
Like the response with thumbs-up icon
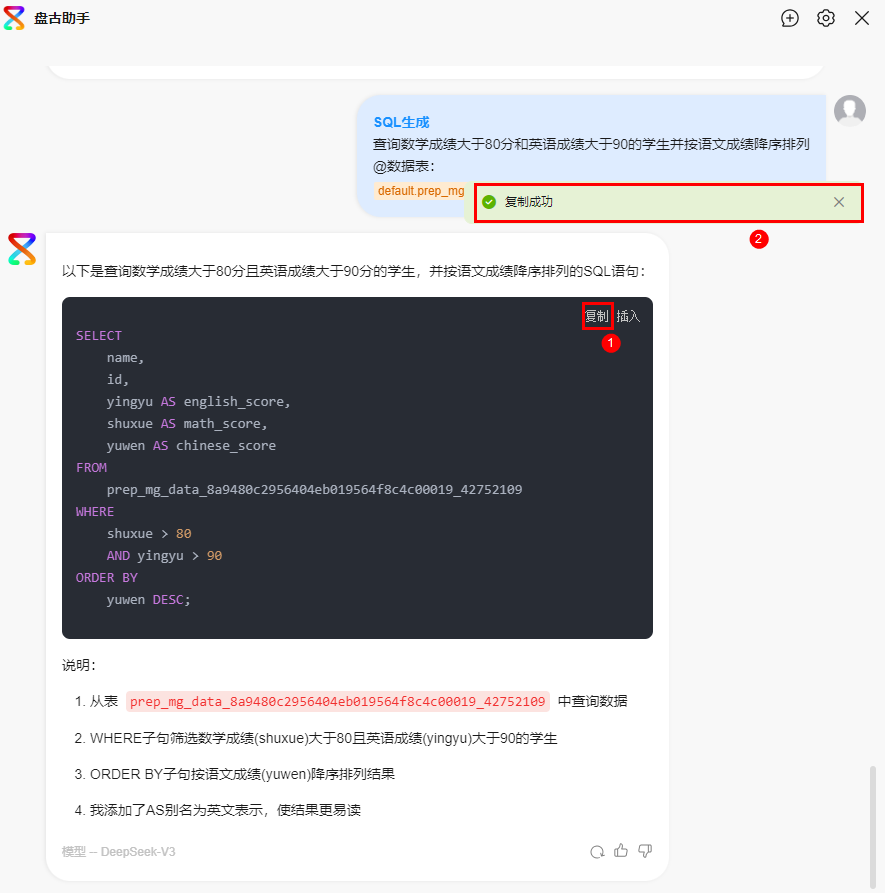[x=621, y=851]
